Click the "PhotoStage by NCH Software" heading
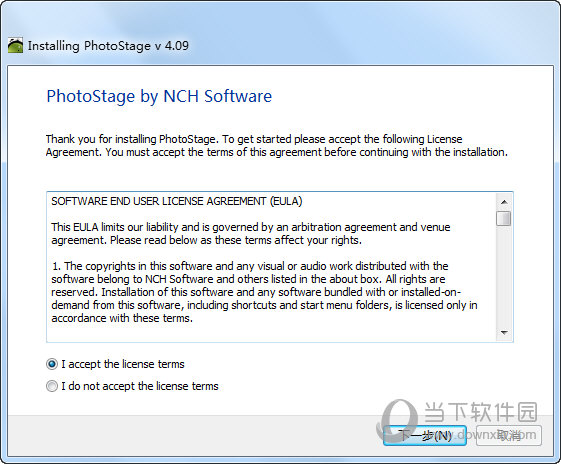This screenshot has height=464, width=561. 159,97
